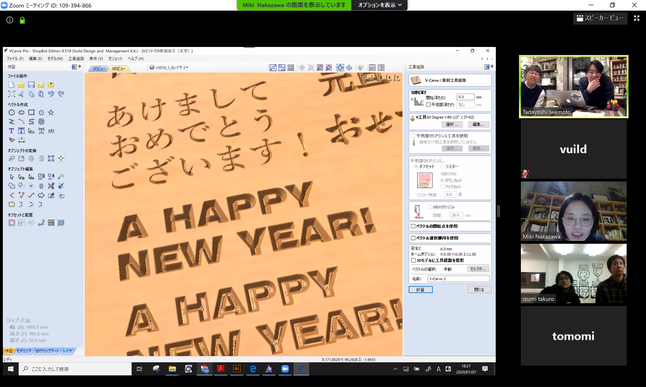Screen dimensions: 646x387
Task: Click the Open File folder icon
Action: (x=21, y=85)
